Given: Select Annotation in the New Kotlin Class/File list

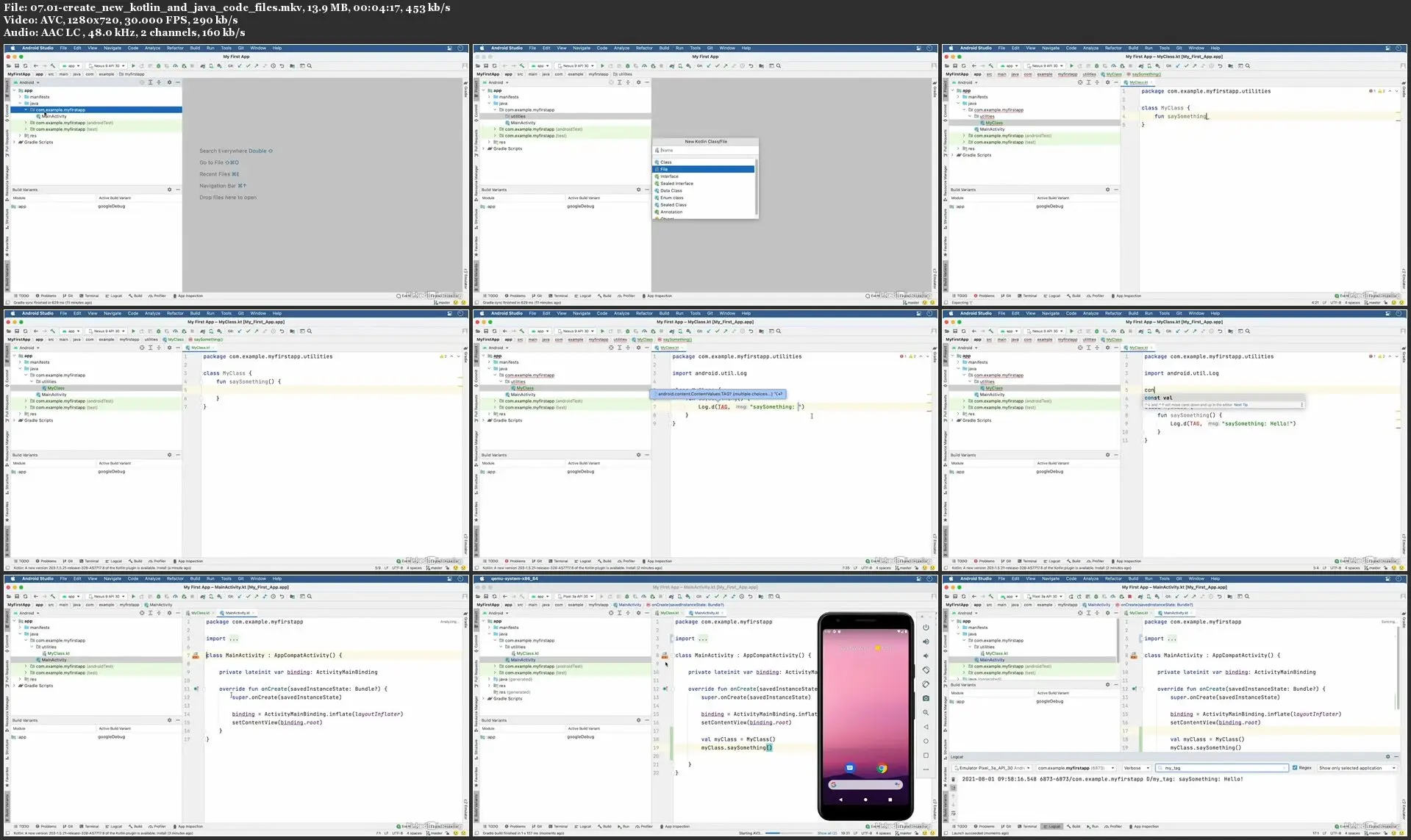Looking at the screenshot, I should (704, 212).
